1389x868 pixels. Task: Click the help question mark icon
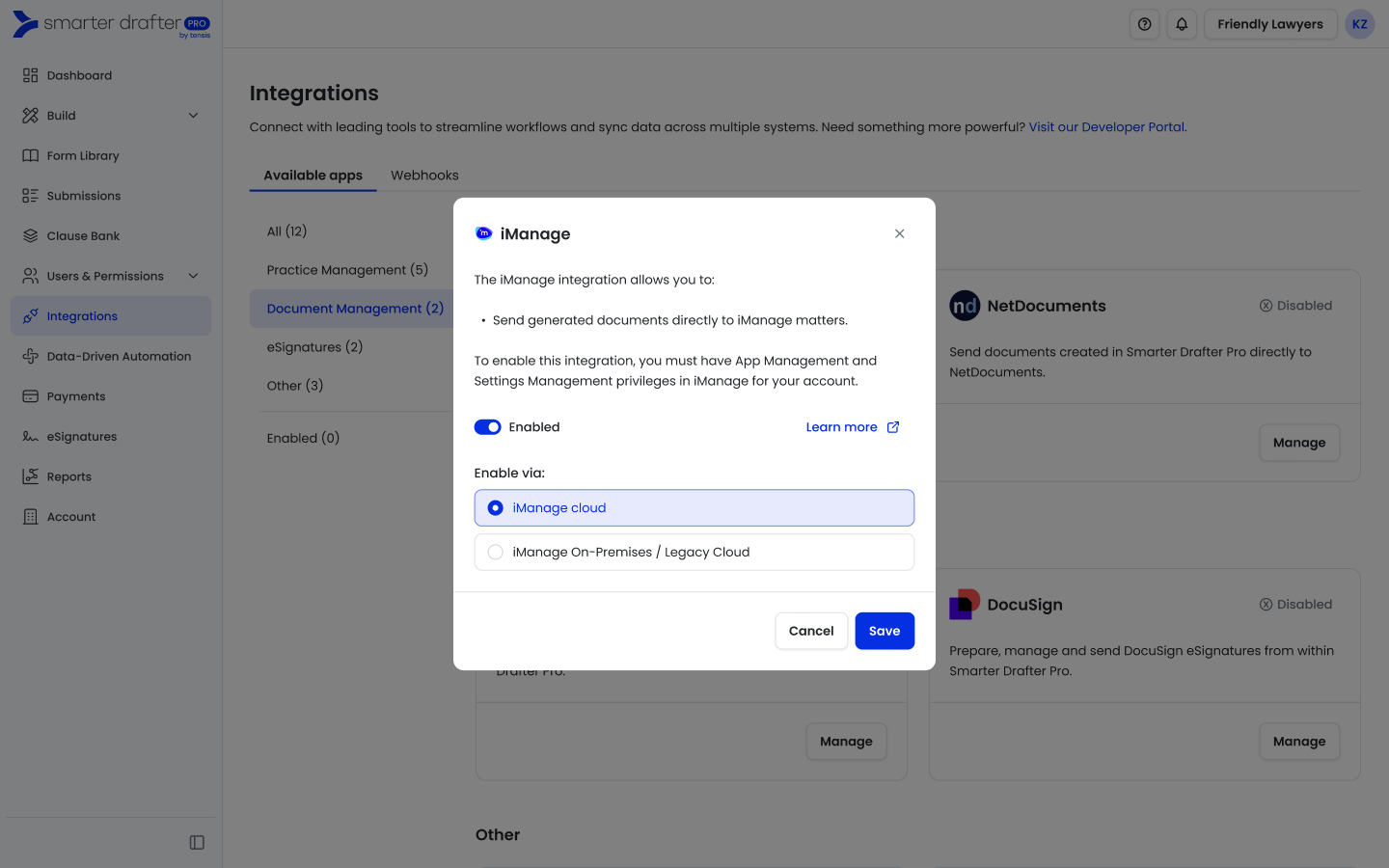[x=1144, y=24]
